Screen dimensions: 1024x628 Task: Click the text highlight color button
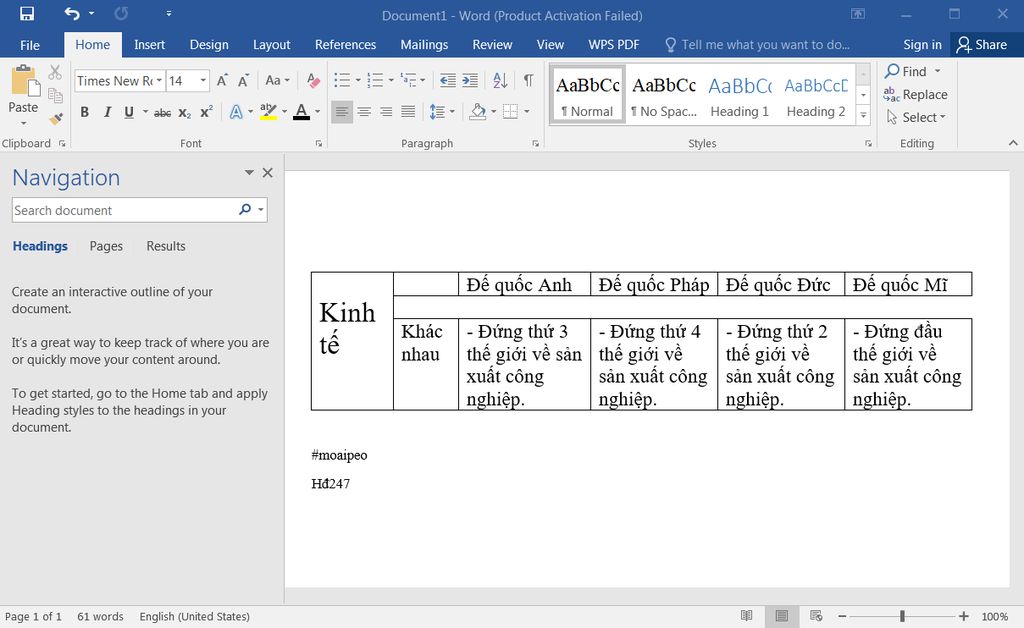(268, 112)
